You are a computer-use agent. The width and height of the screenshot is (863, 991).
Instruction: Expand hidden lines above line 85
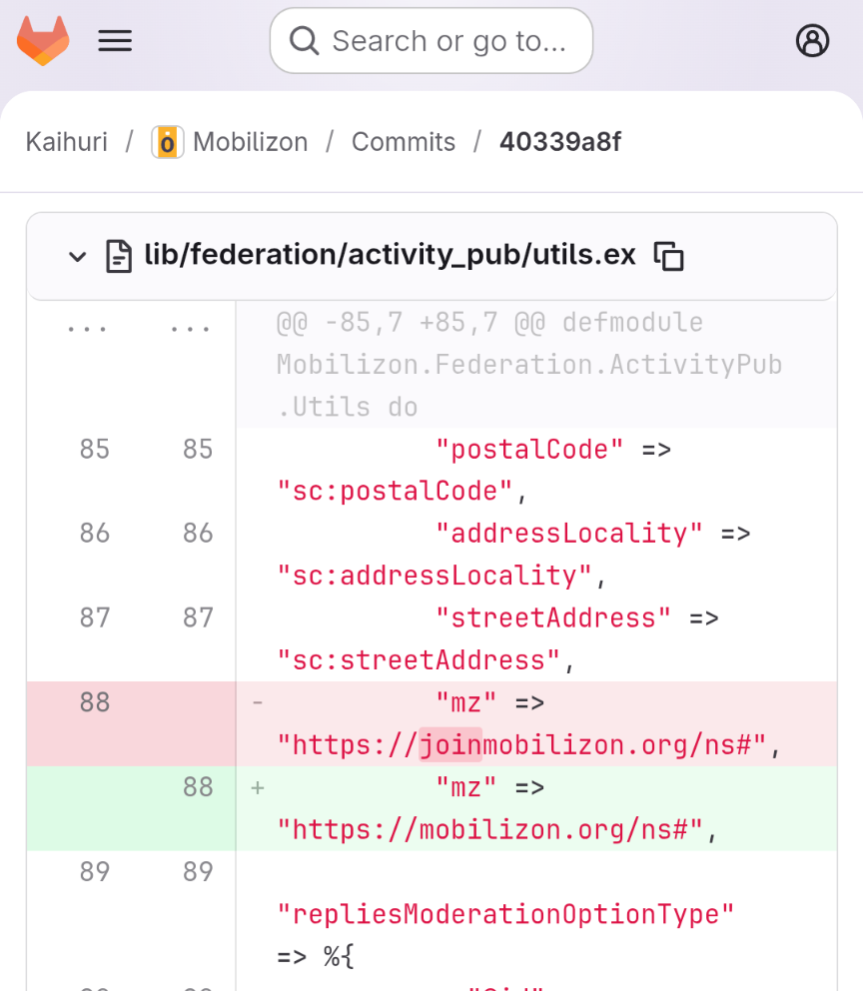tap(94, 325)
